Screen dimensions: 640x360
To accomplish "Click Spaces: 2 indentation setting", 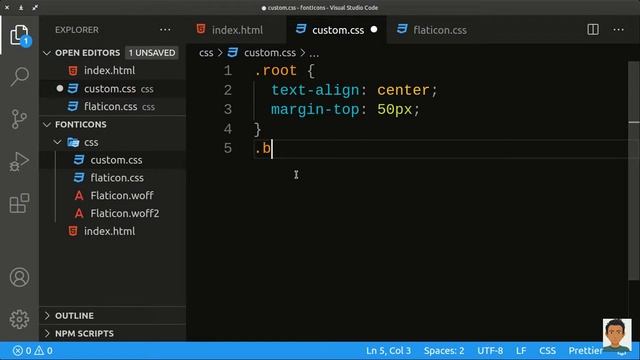I will click(x=444, y=351).
